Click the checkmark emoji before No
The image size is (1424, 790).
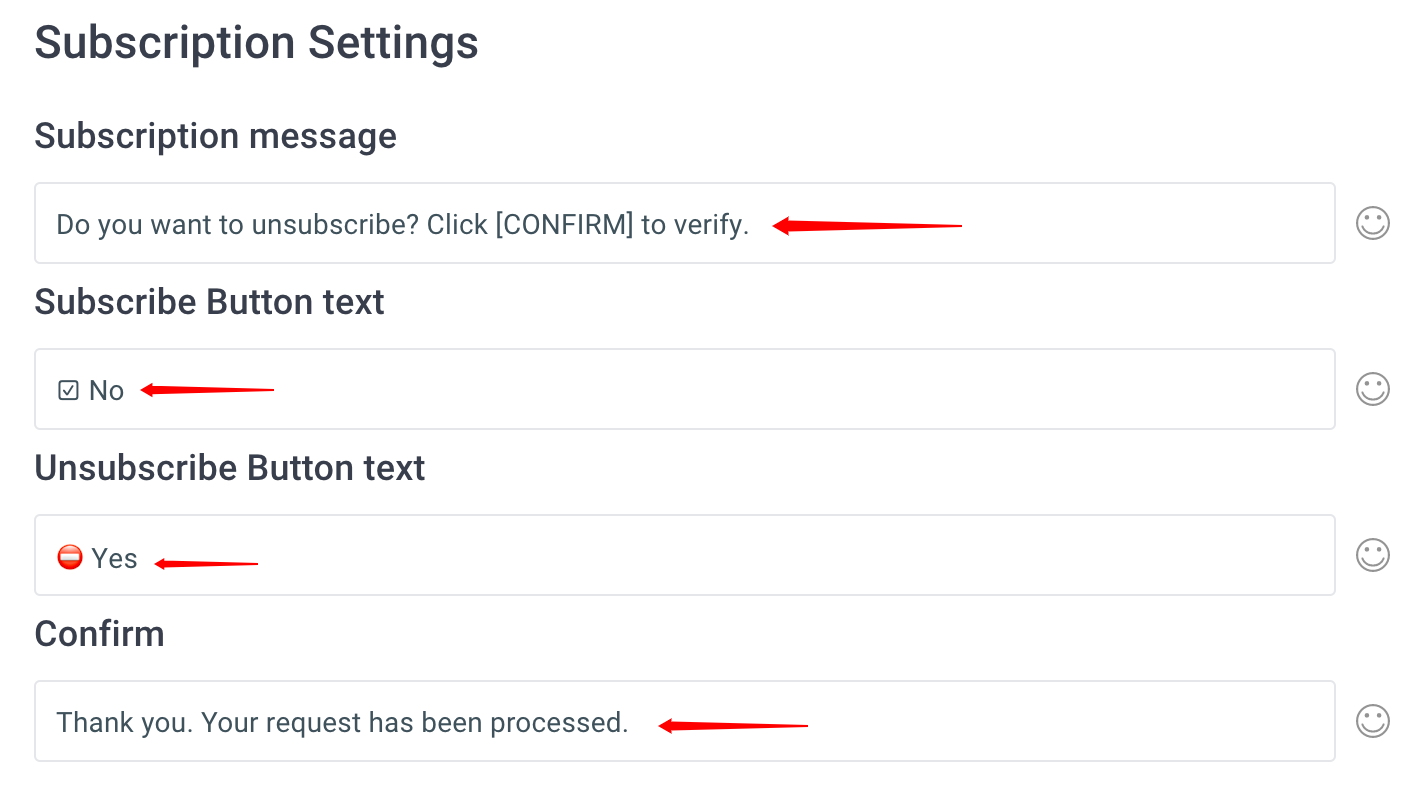pos(68,390)
